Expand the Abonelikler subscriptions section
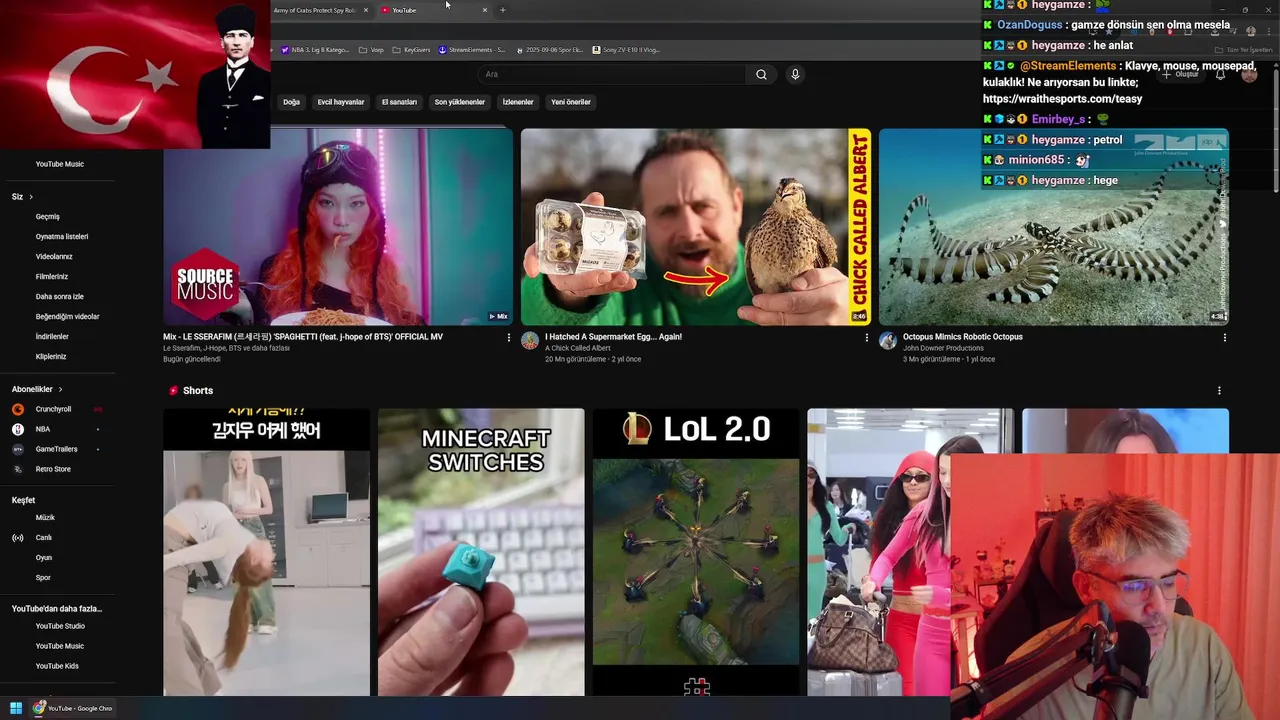The height and width of the screenshot is (720, 1280). click(x=37, y=389)
